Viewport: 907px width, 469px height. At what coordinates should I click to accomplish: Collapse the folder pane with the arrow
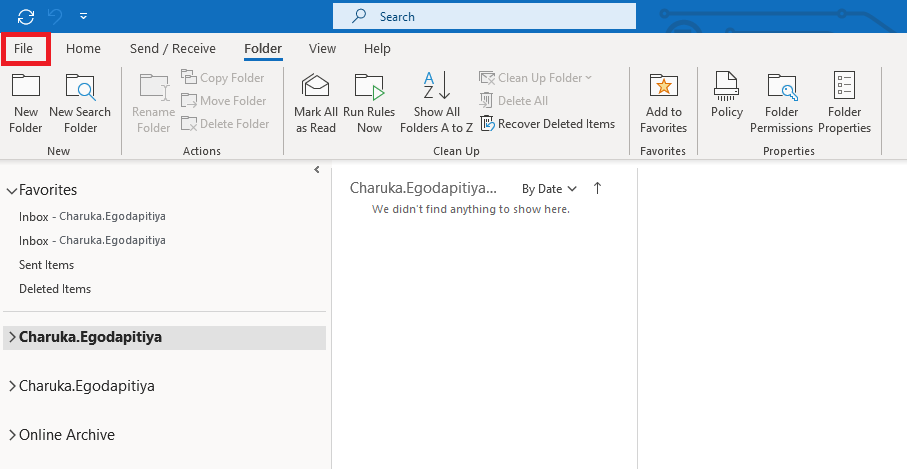tap(316, 169)
